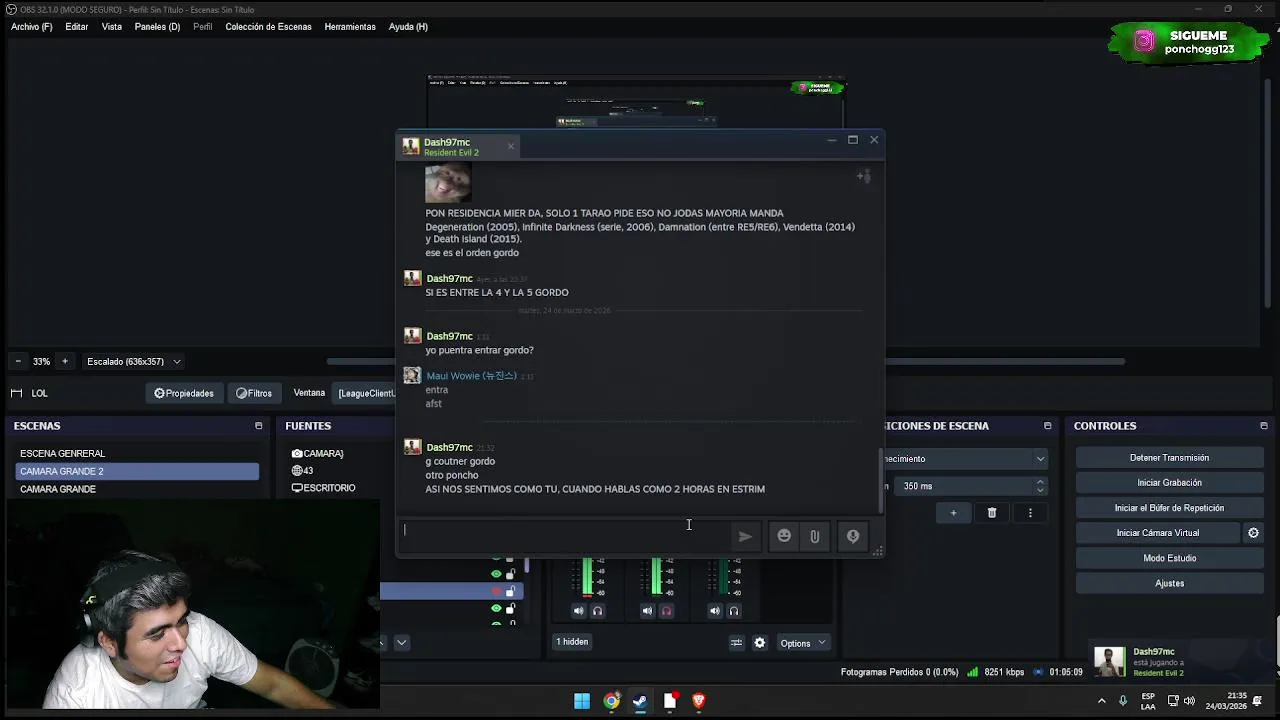Open Colección de Escenas menu
1280x720 pixels.
(268, 27)
